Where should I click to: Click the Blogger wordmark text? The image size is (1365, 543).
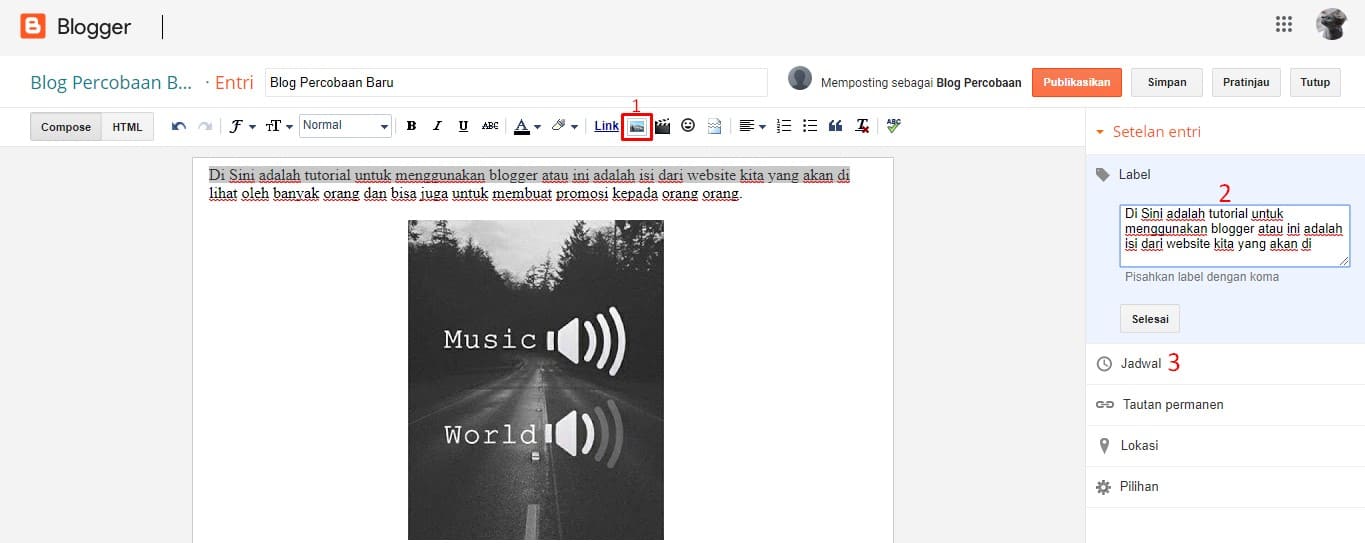coord(94,27)
